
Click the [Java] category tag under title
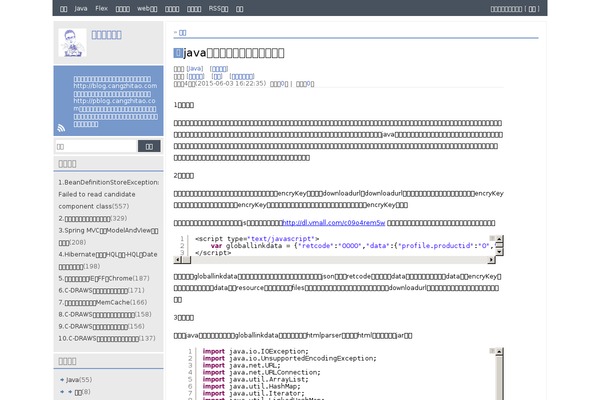coord(195,69)
